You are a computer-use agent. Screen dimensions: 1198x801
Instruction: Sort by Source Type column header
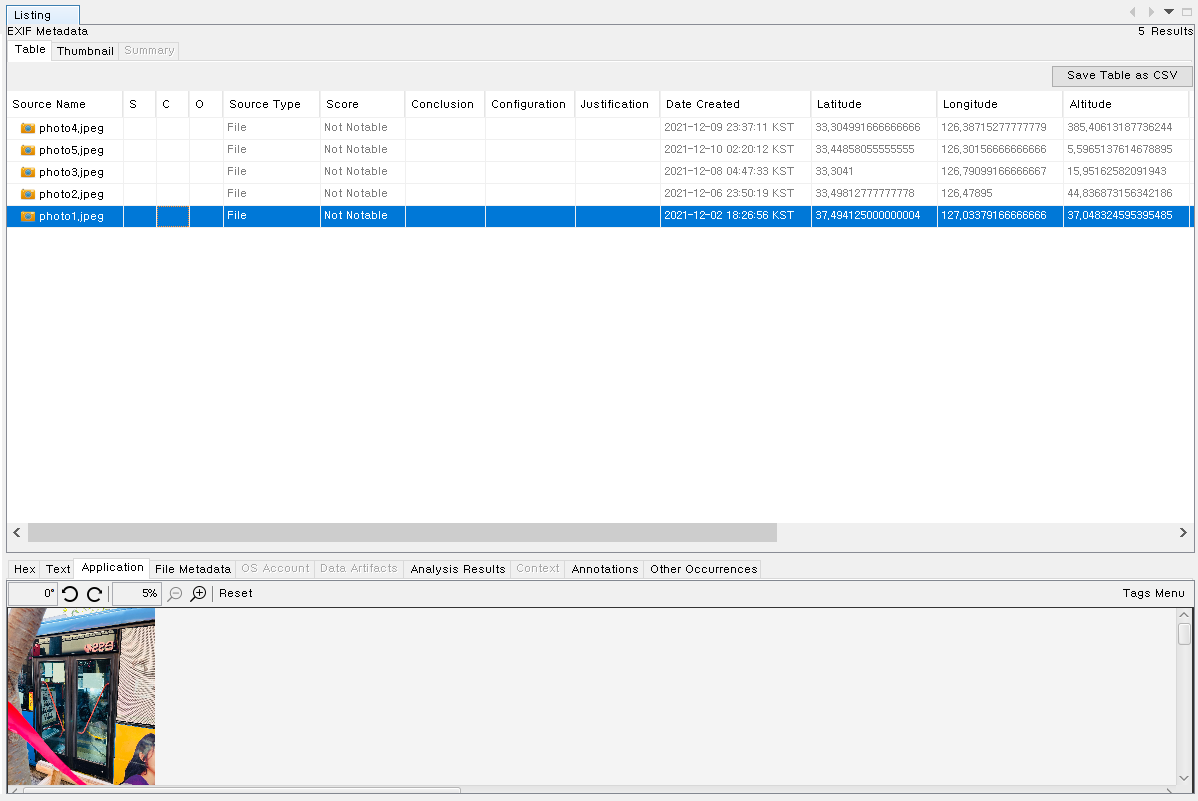[271, 105]
